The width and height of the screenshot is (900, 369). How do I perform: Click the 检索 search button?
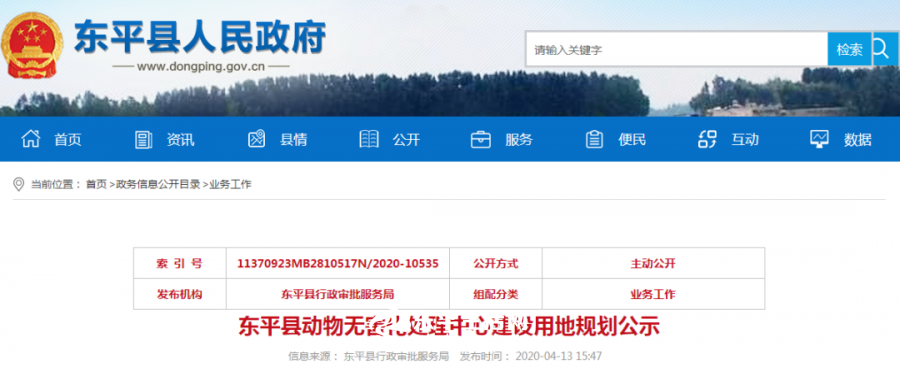tap(849, 49)
